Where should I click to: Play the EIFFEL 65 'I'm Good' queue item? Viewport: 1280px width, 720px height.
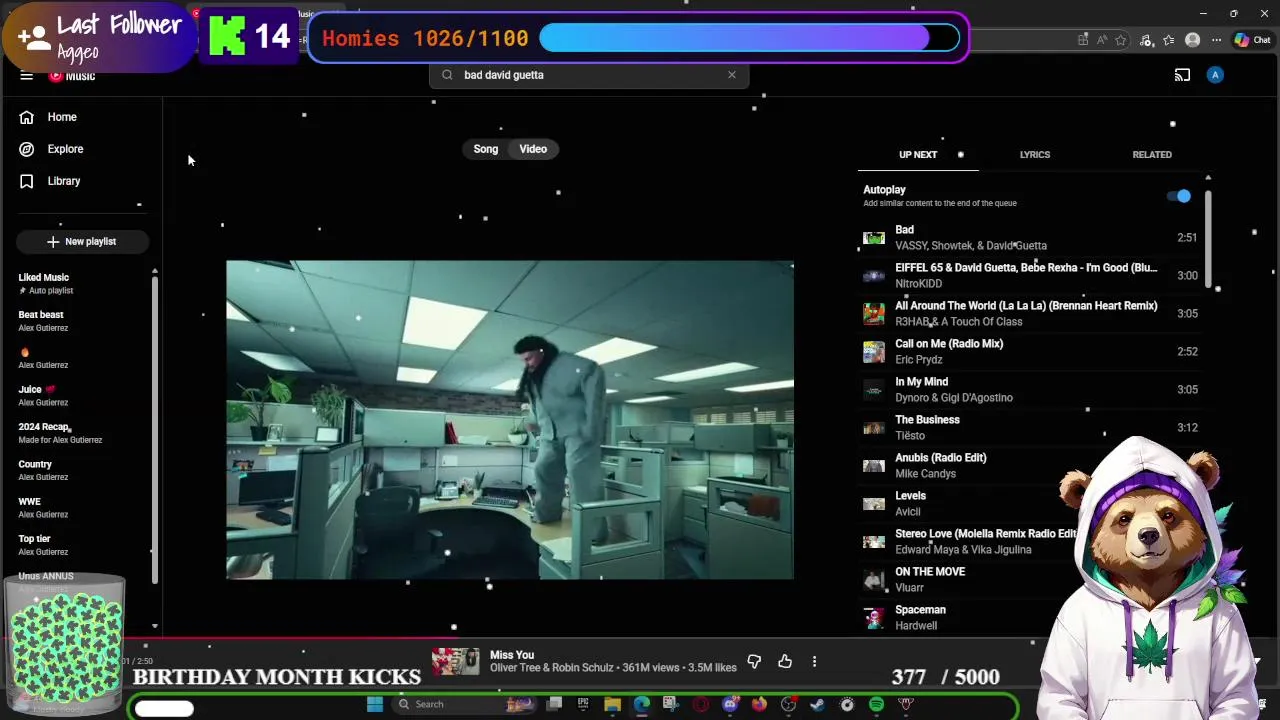tap(1030, 276)
